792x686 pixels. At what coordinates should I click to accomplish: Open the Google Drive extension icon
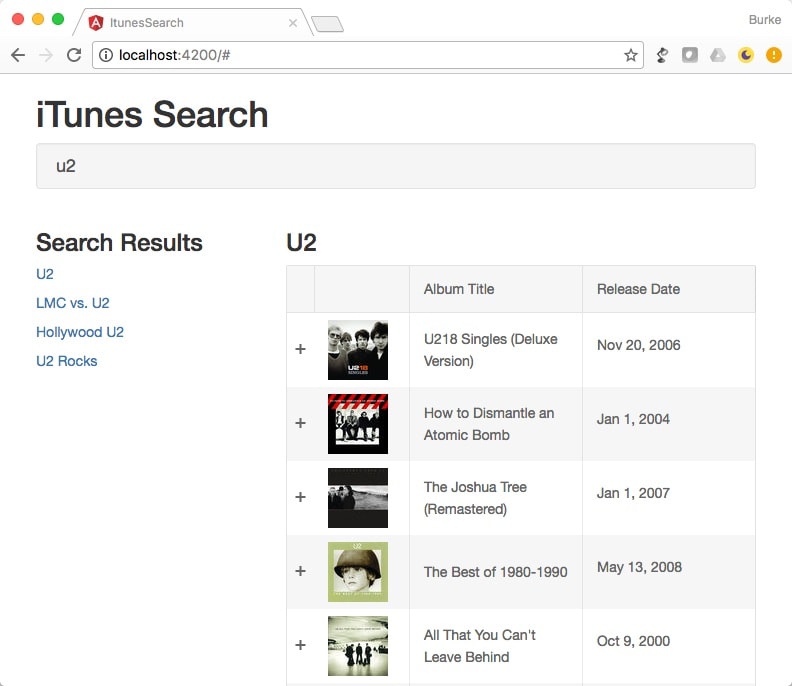click(718, 55)
